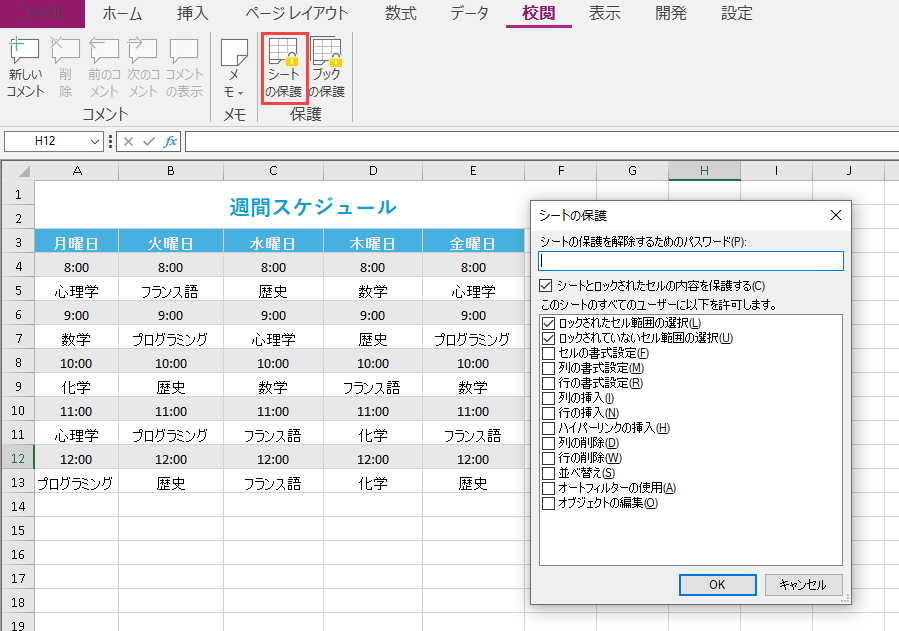
Task: Click the formula bar enter checkmark icon
Action: (149, 142)
